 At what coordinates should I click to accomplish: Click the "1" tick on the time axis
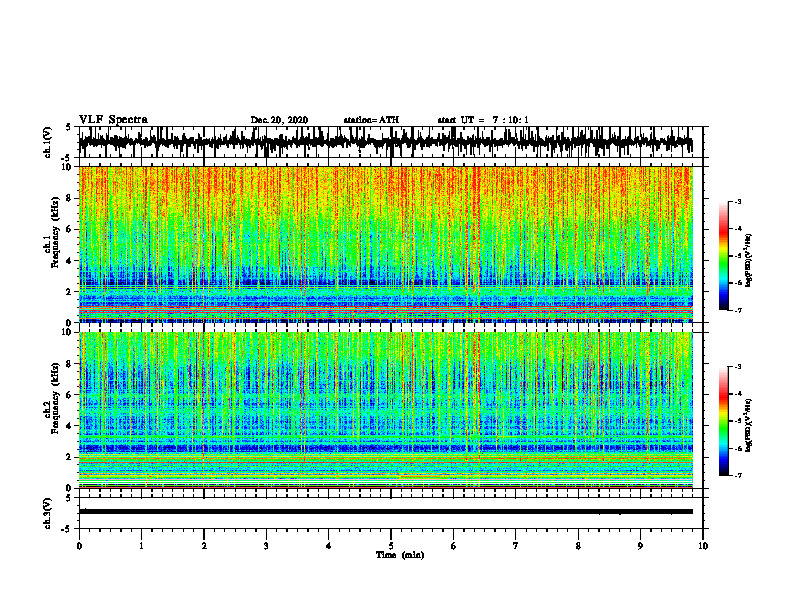(141, 546)
